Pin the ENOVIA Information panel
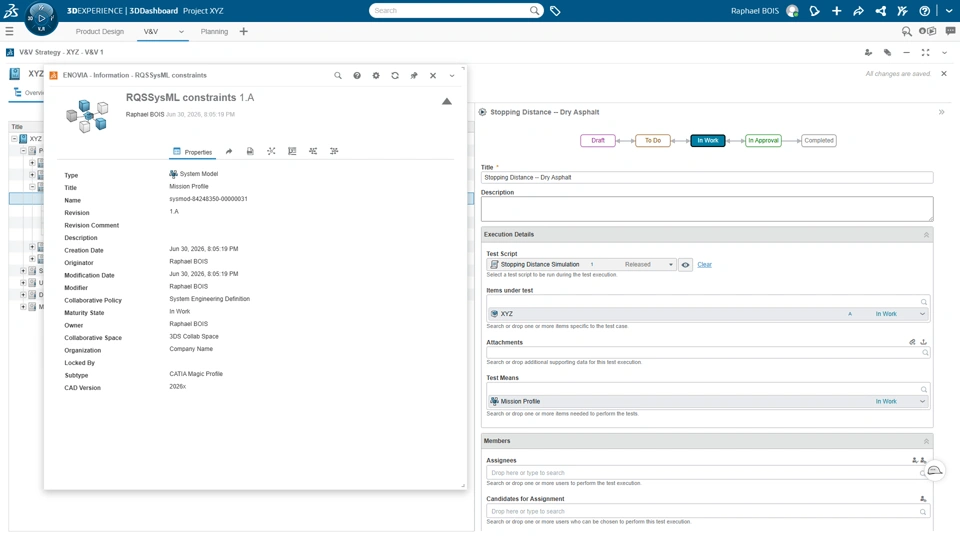960x540 pixels. coord(414,75)
